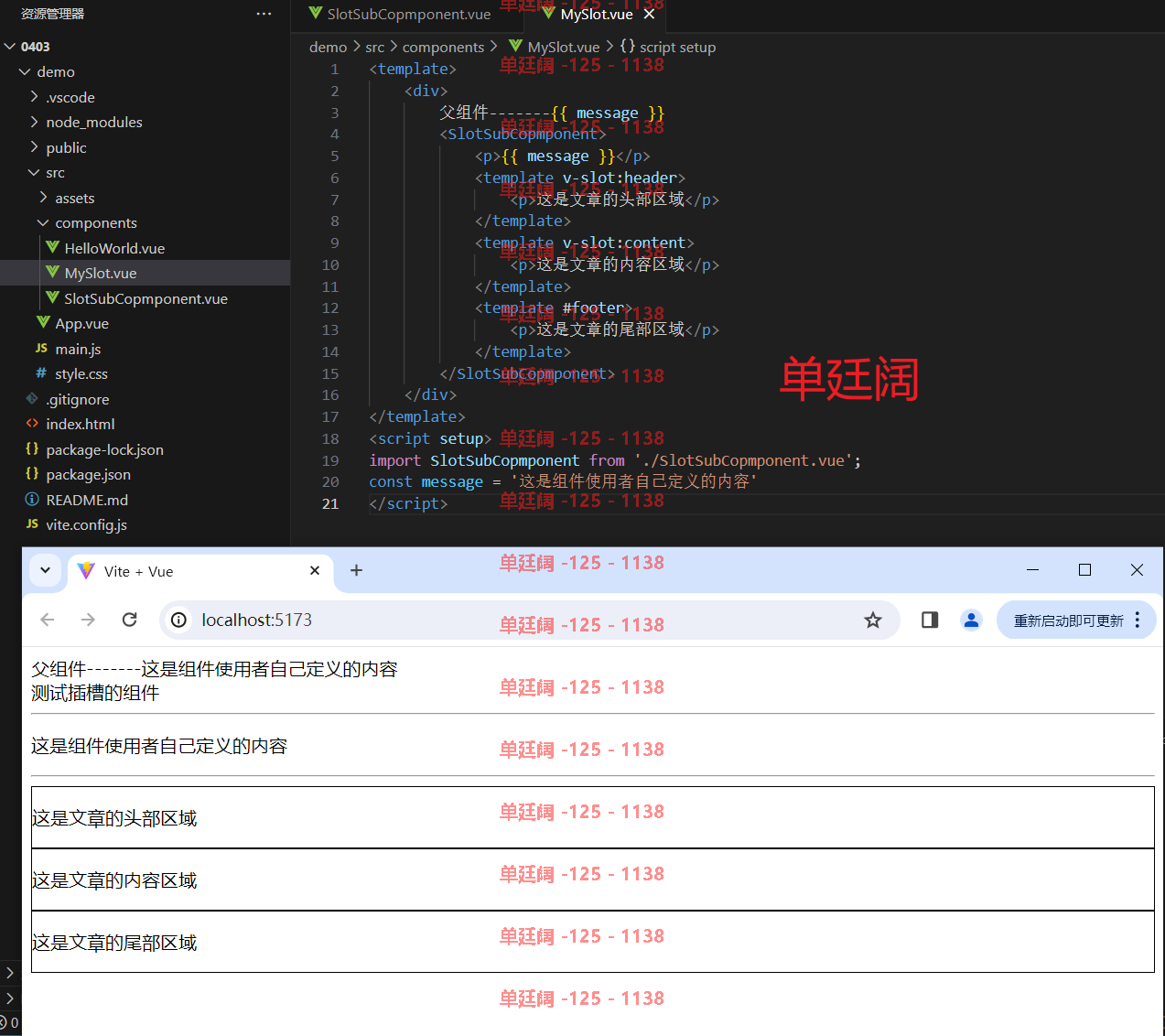Click demo in the breadcrumb path
This screenshot has width=1165, height=1036.
point(328,47)
